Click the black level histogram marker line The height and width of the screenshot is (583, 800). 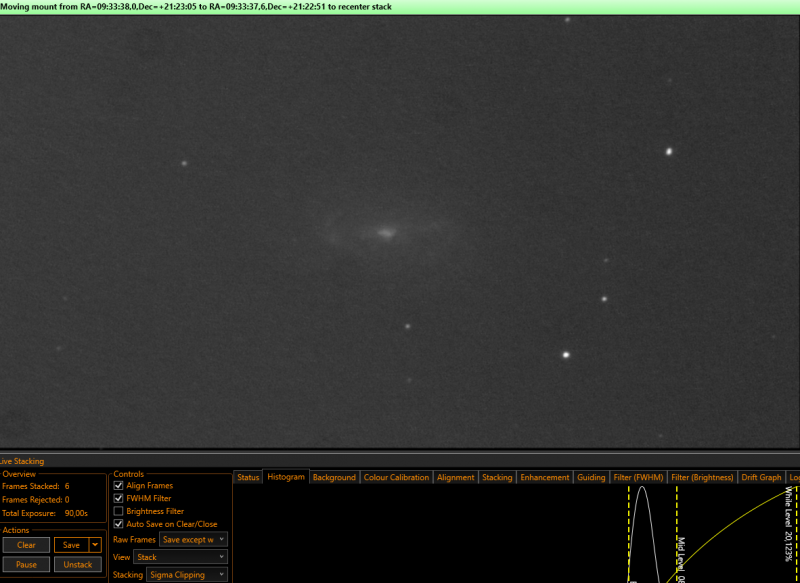(x=629, y=533)
